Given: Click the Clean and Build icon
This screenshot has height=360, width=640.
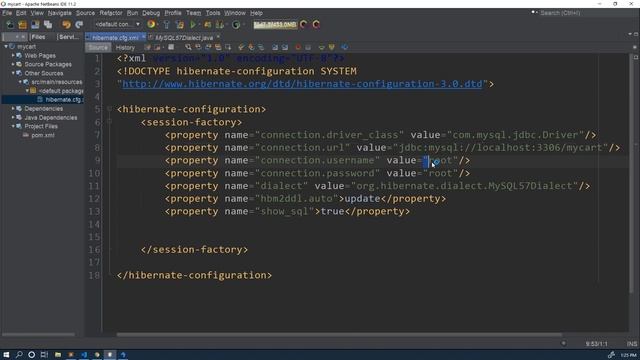Looking at the screenshot, I should click(x=180, y=24).
